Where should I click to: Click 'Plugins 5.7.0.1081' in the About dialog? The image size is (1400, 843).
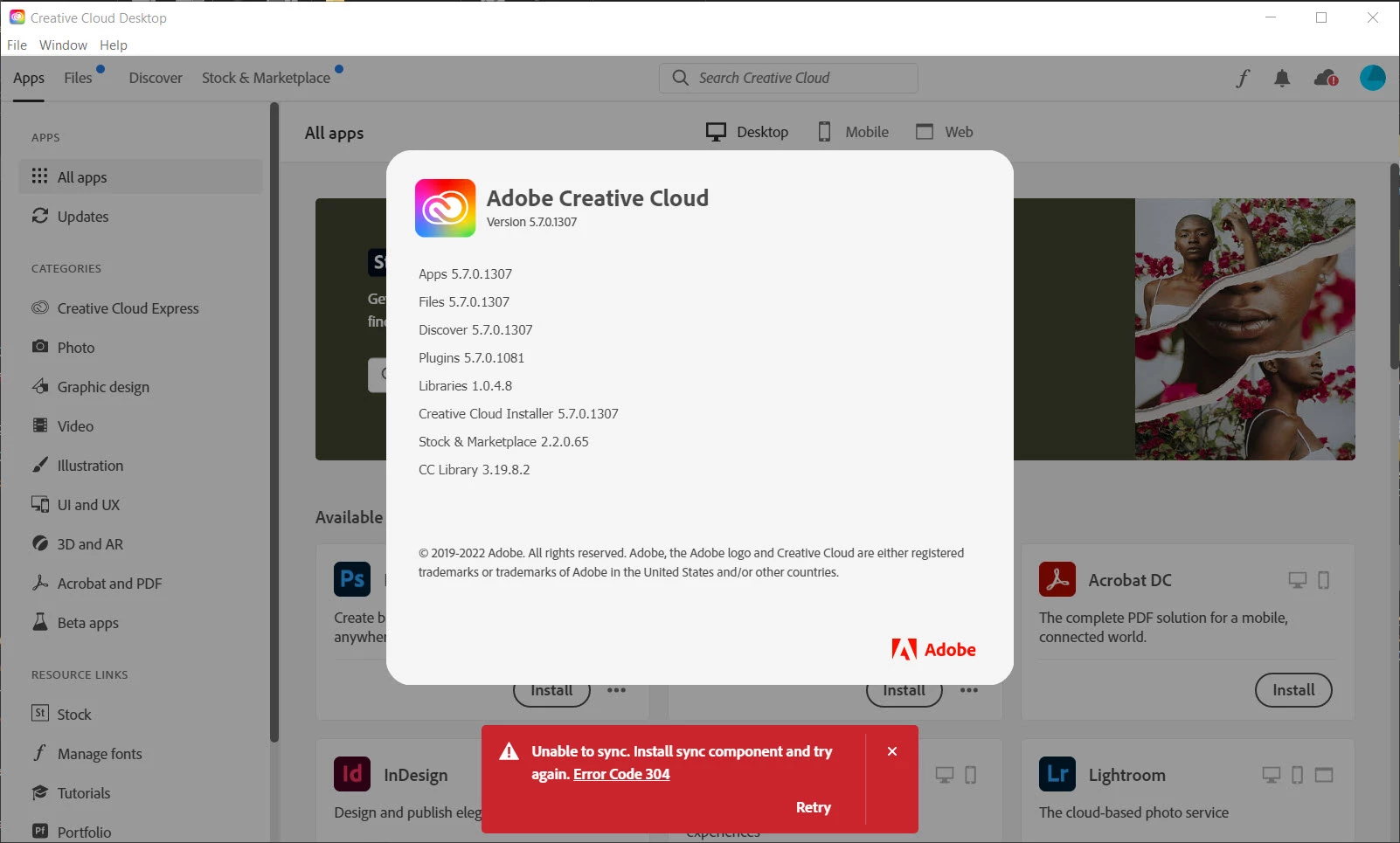pos(471,357)
